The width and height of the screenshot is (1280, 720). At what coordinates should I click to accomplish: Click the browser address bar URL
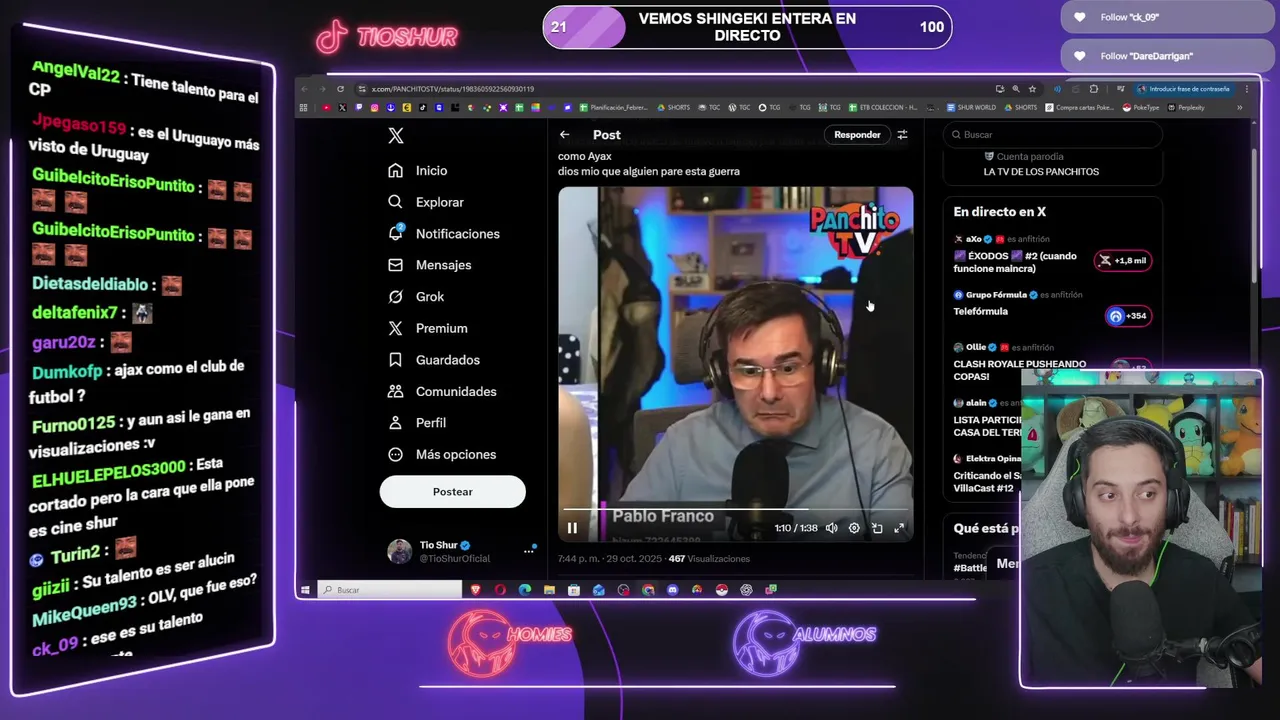tap(452, 89)
